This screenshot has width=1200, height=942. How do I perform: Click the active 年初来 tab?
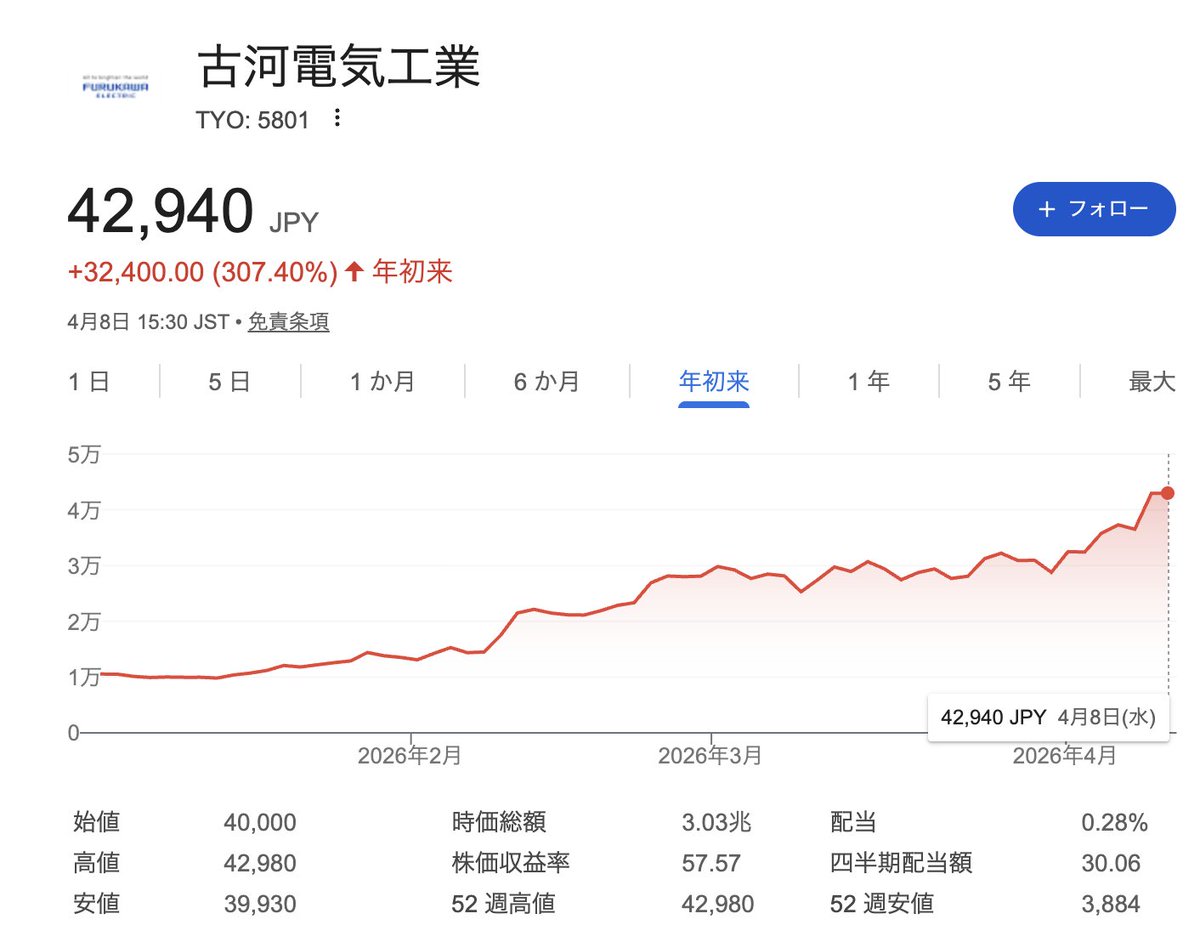tap(712, 381)
